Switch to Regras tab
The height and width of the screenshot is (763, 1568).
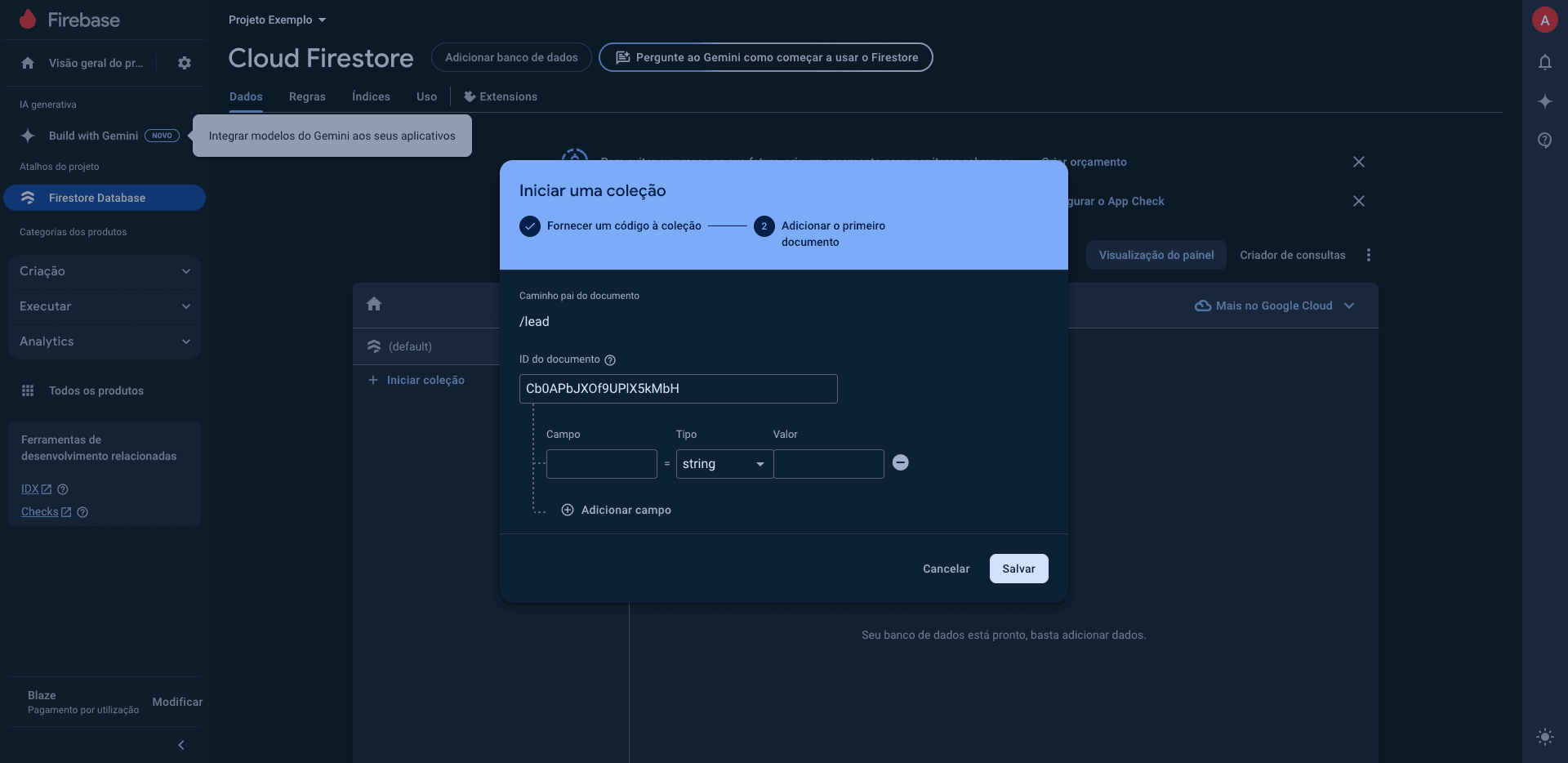(307, 96)
